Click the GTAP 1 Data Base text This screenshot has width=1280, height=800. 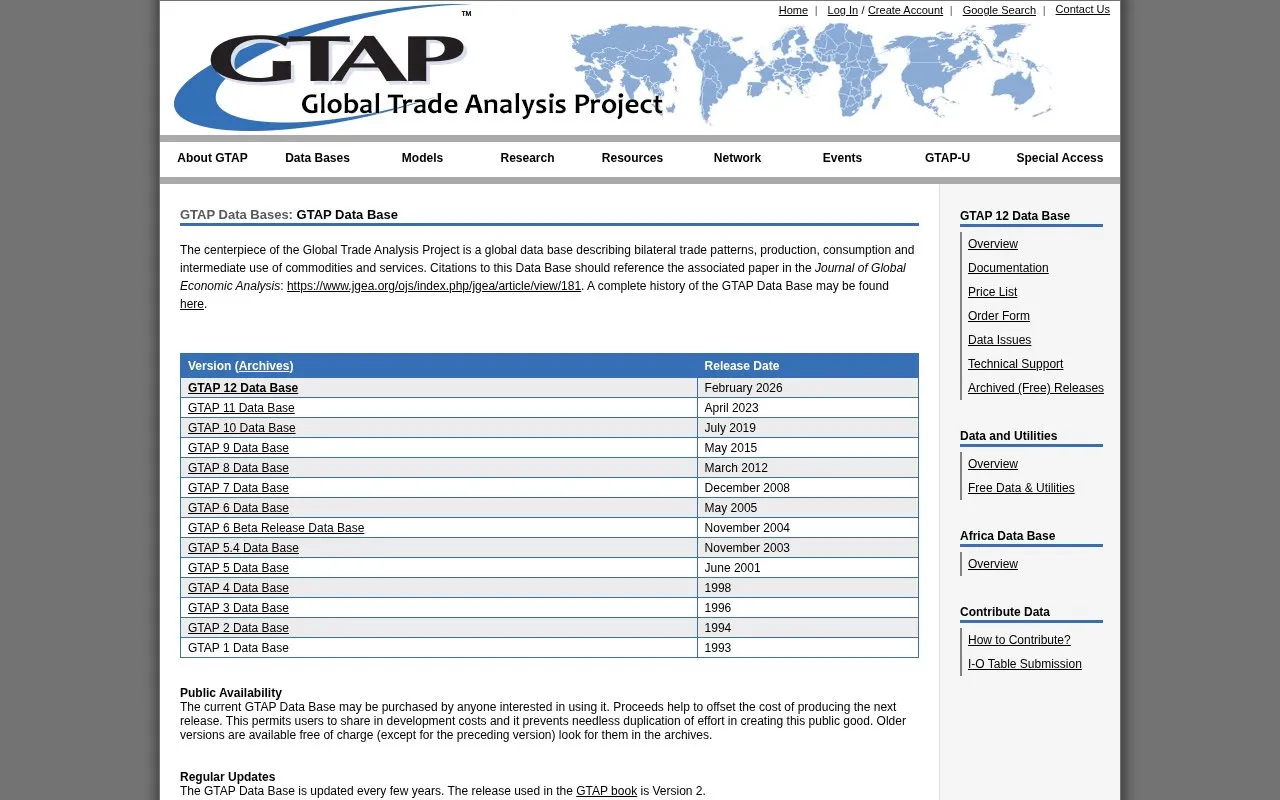238,648
